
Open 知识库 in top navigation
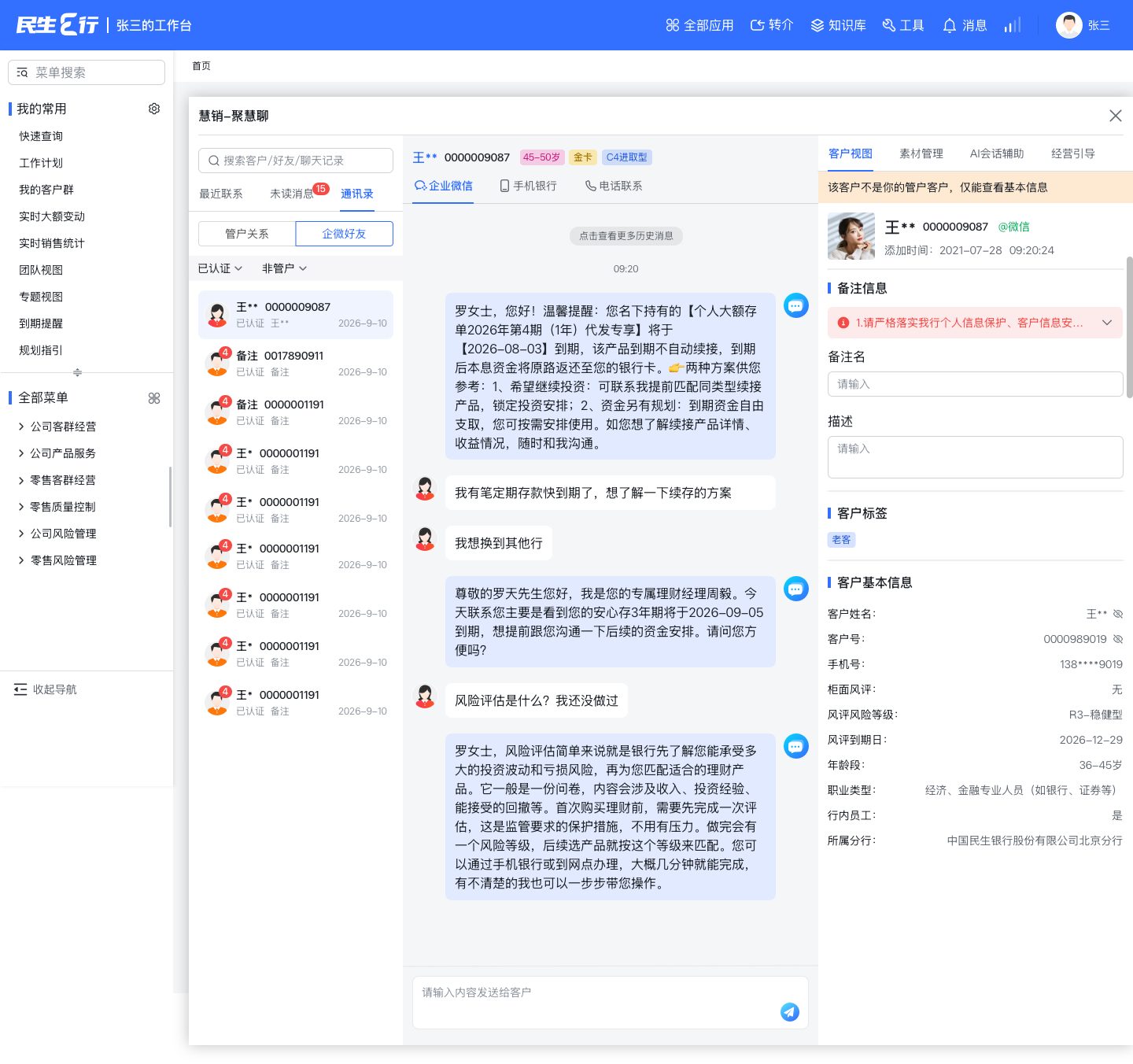click(838, 25)
